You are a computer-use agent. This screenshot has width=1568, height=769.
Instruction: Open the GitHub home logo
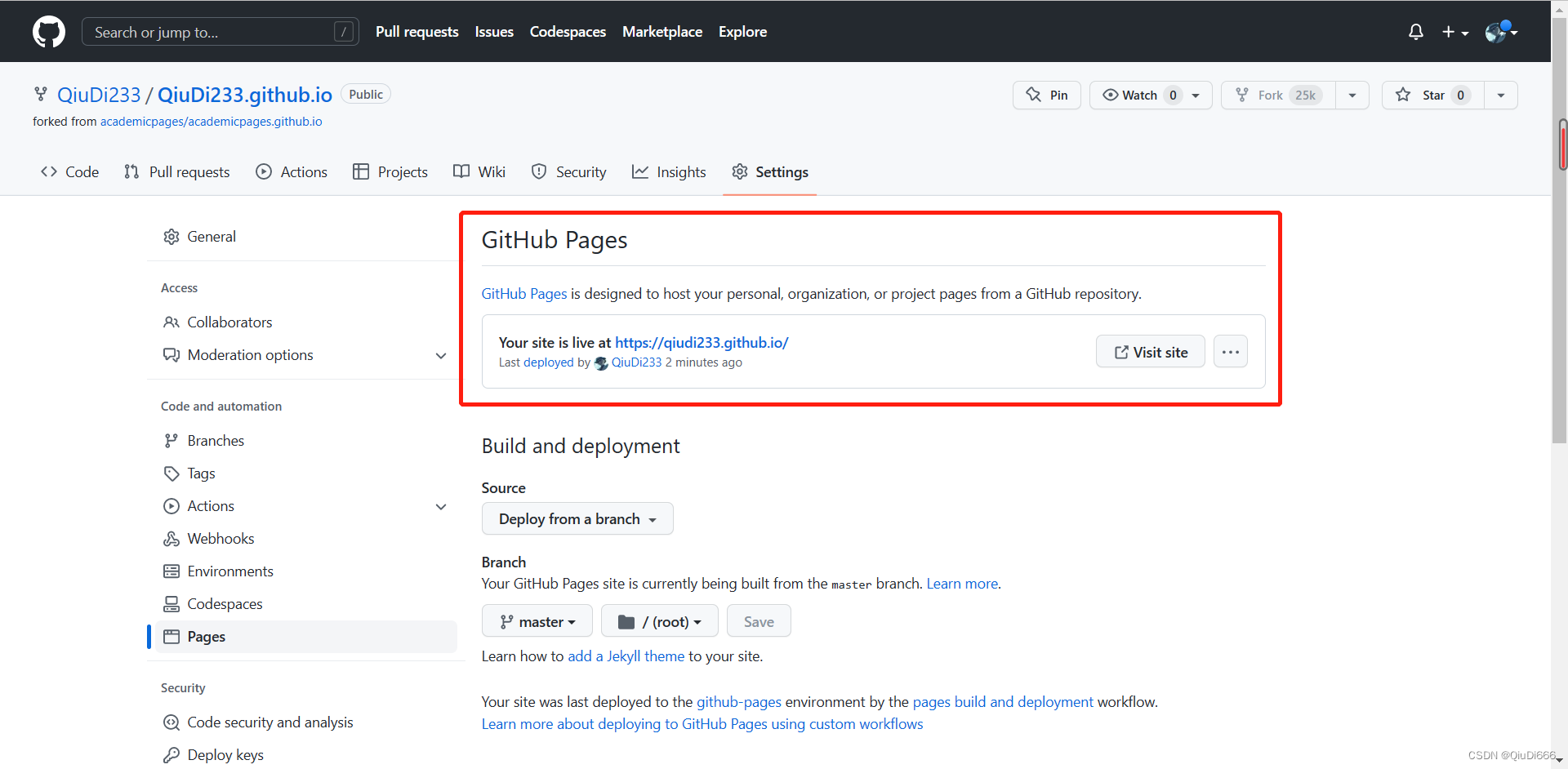click(x=49, y=32)
